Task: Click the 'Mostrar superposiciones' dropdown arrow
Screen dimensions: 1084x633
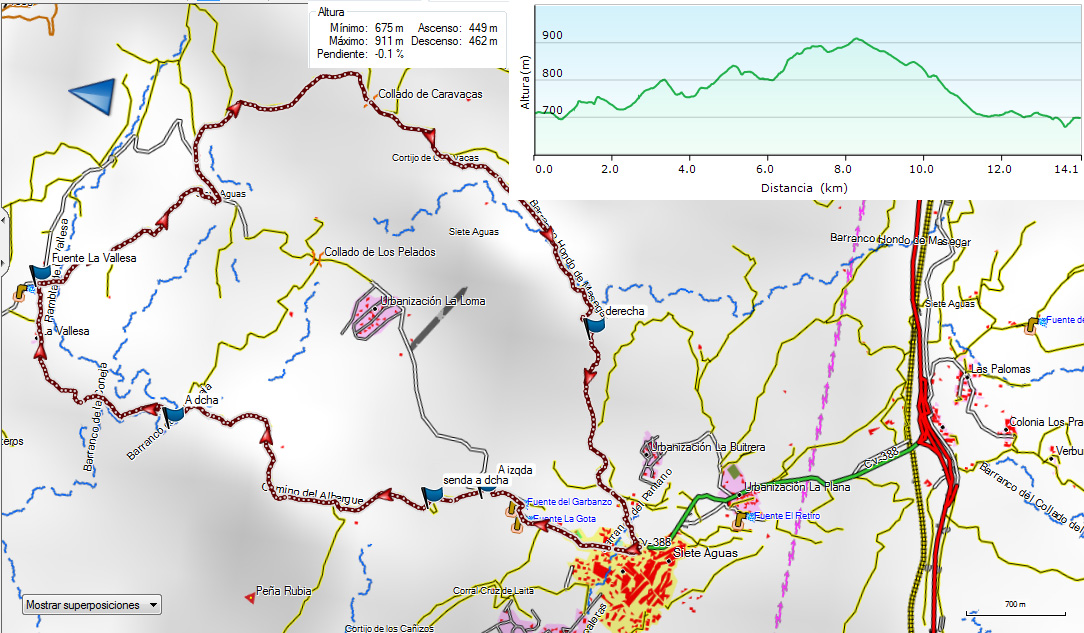Action: click(152, 605)
